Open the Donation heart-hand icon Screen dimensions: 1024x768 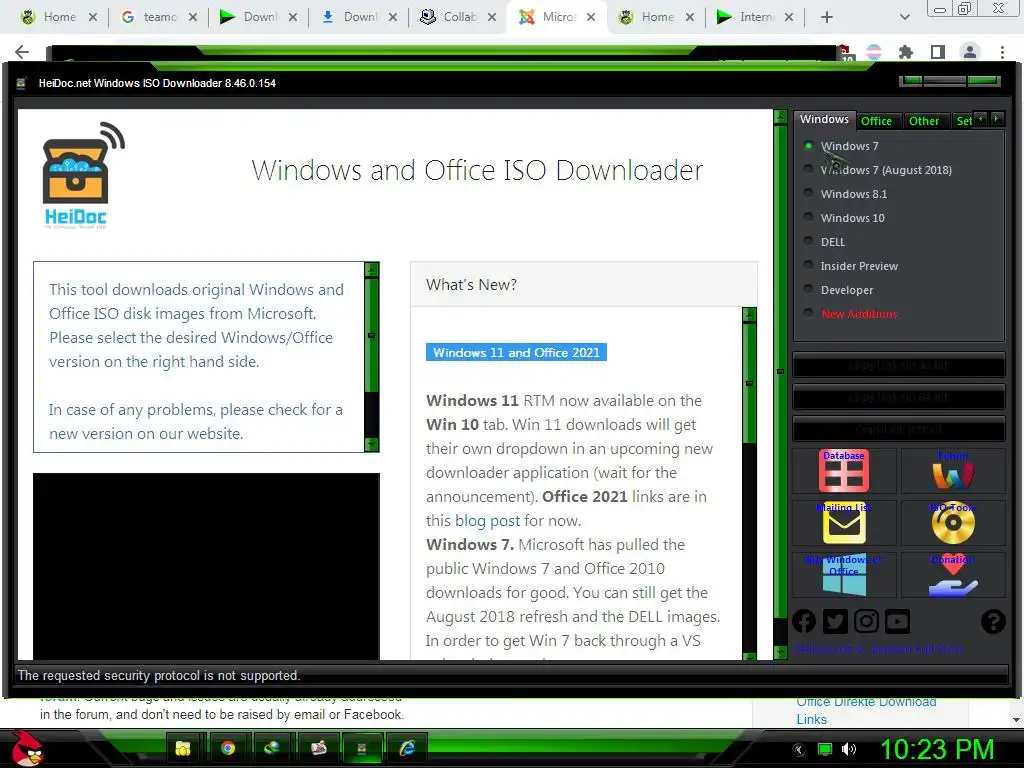pos(953,575)
